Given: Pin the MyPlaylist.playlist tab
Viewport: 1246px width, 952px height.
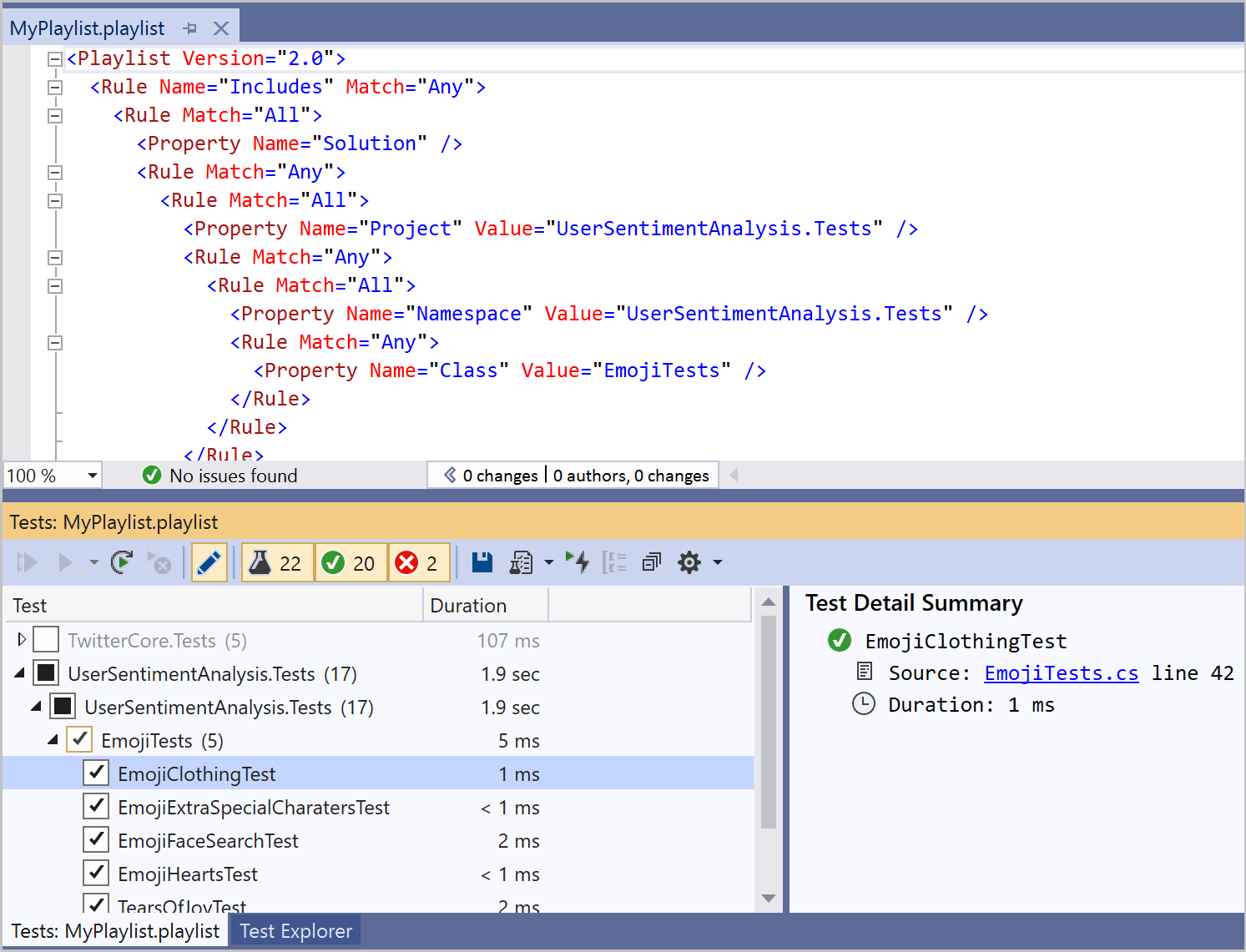Looking at the screenshot, I should tap(190, 28).
